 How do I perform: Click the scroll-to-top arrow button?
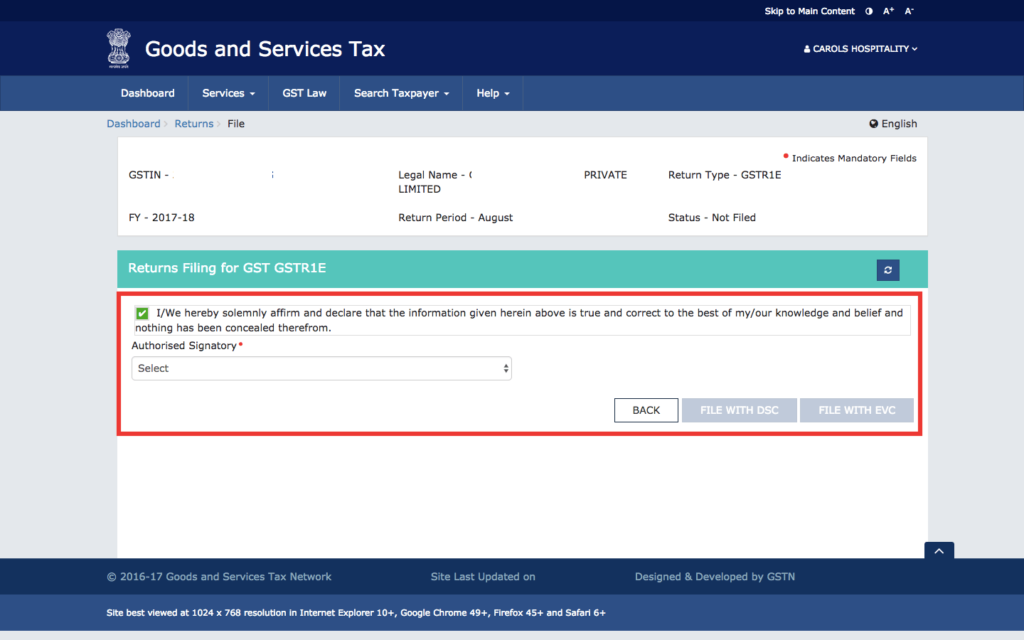(939, 551)
